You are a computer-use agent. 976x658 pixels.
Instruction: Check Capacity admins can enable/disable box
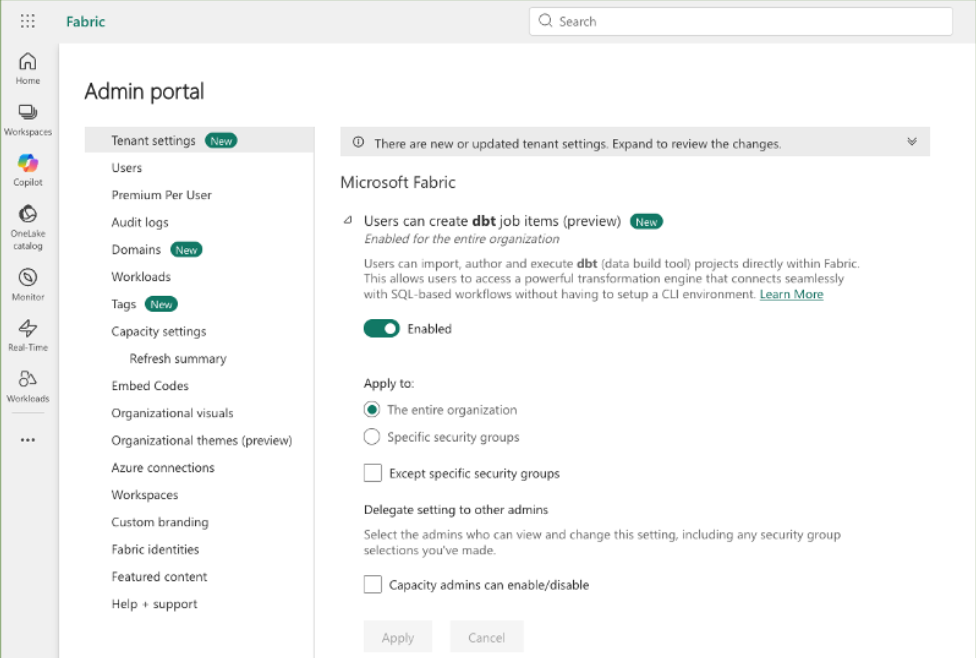[373, 584]
